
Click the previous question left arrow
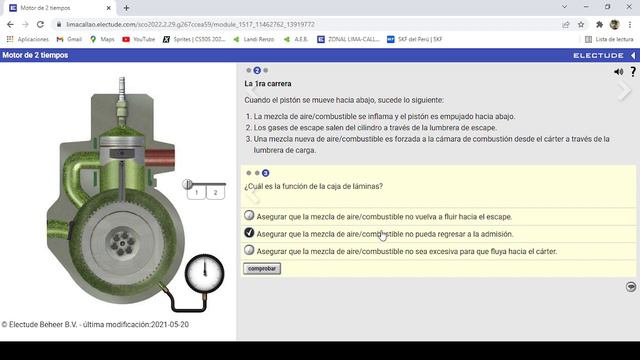[x=253, y=196]
